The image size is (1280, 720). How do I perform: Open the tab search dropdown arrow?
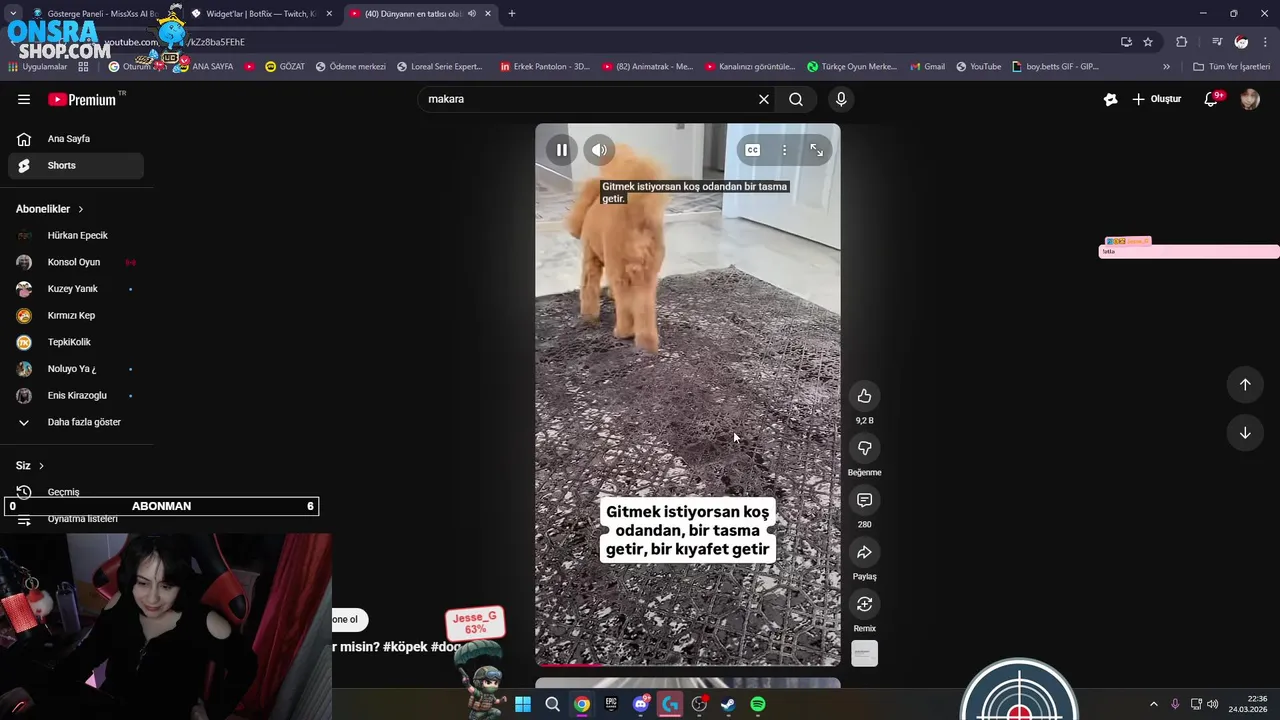pos(13,14)
